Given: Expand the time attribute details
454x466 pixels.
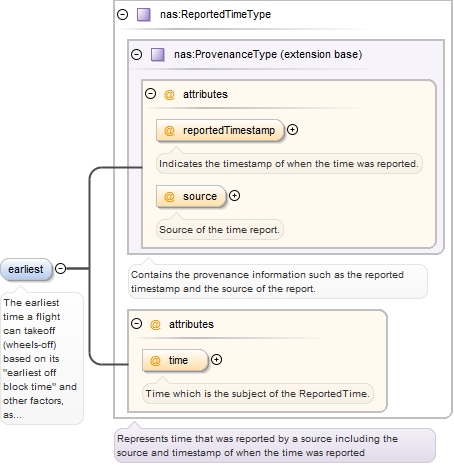Looking at the screenshot, I should coord(217,359).
